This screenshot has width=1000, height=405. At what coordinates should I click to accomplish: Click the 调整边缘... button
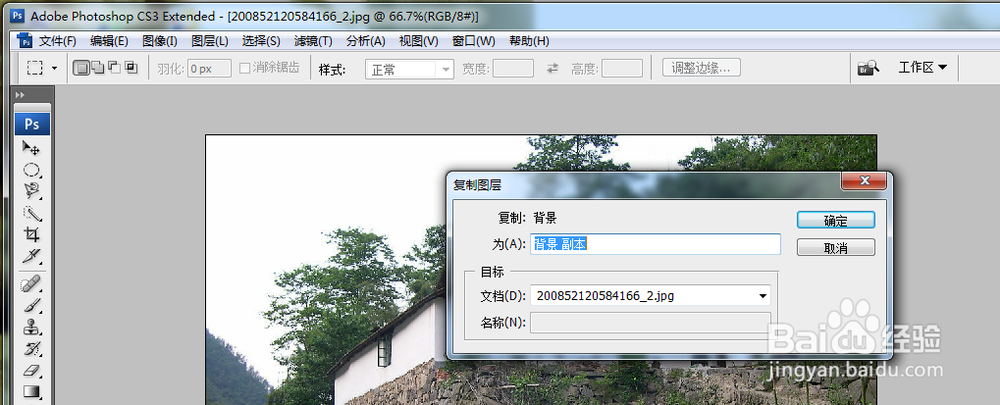tap(702, 68)
